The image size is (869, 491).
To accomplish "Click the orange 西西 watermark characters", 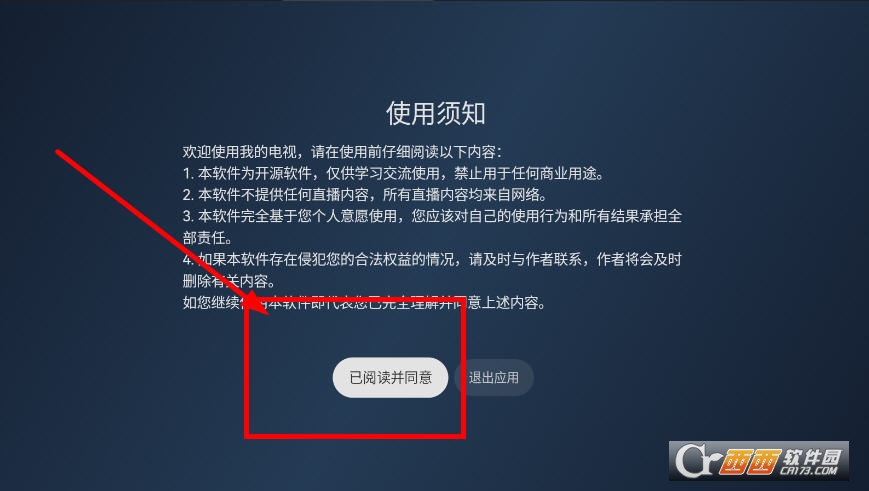I will pos(749,461).
